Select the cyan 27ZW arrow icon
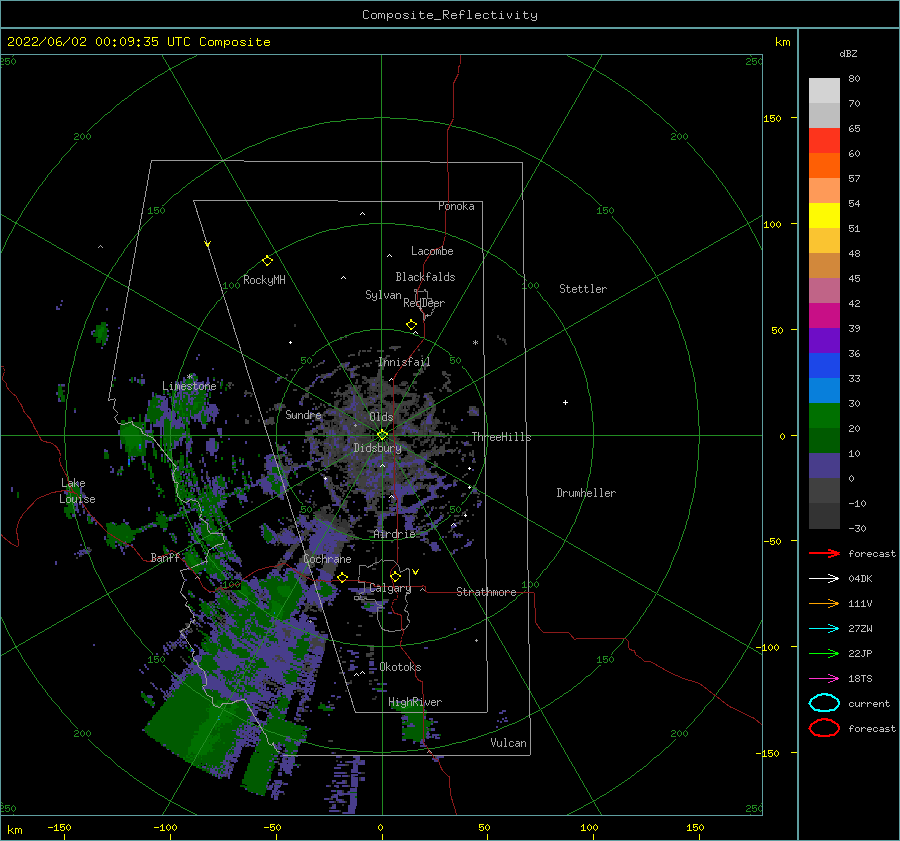900x841 pixels. point(824,629)
